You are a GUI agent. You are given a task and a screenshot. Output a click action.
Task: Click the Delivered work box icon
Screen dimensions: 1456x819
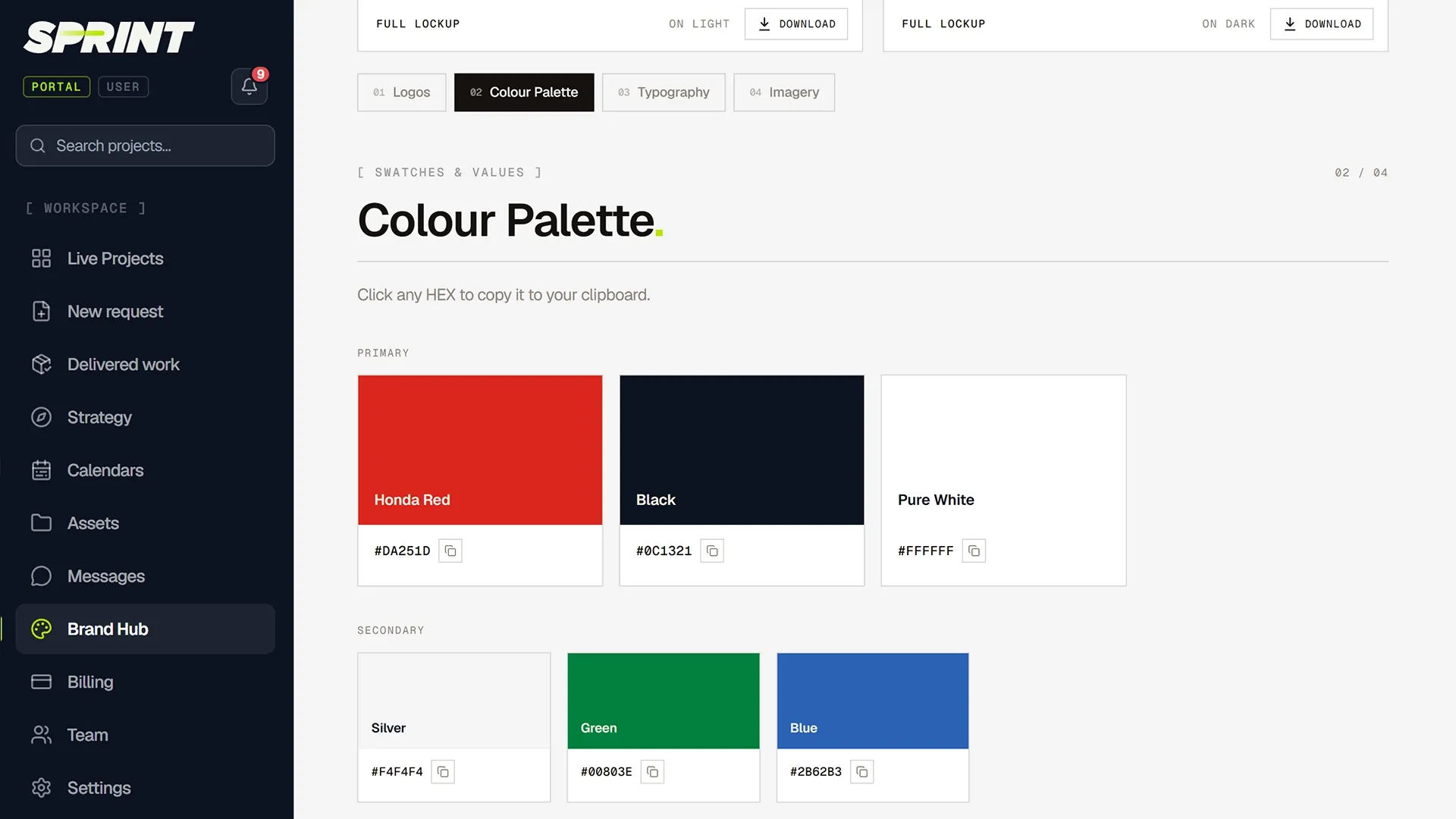(x=41, y=365)
